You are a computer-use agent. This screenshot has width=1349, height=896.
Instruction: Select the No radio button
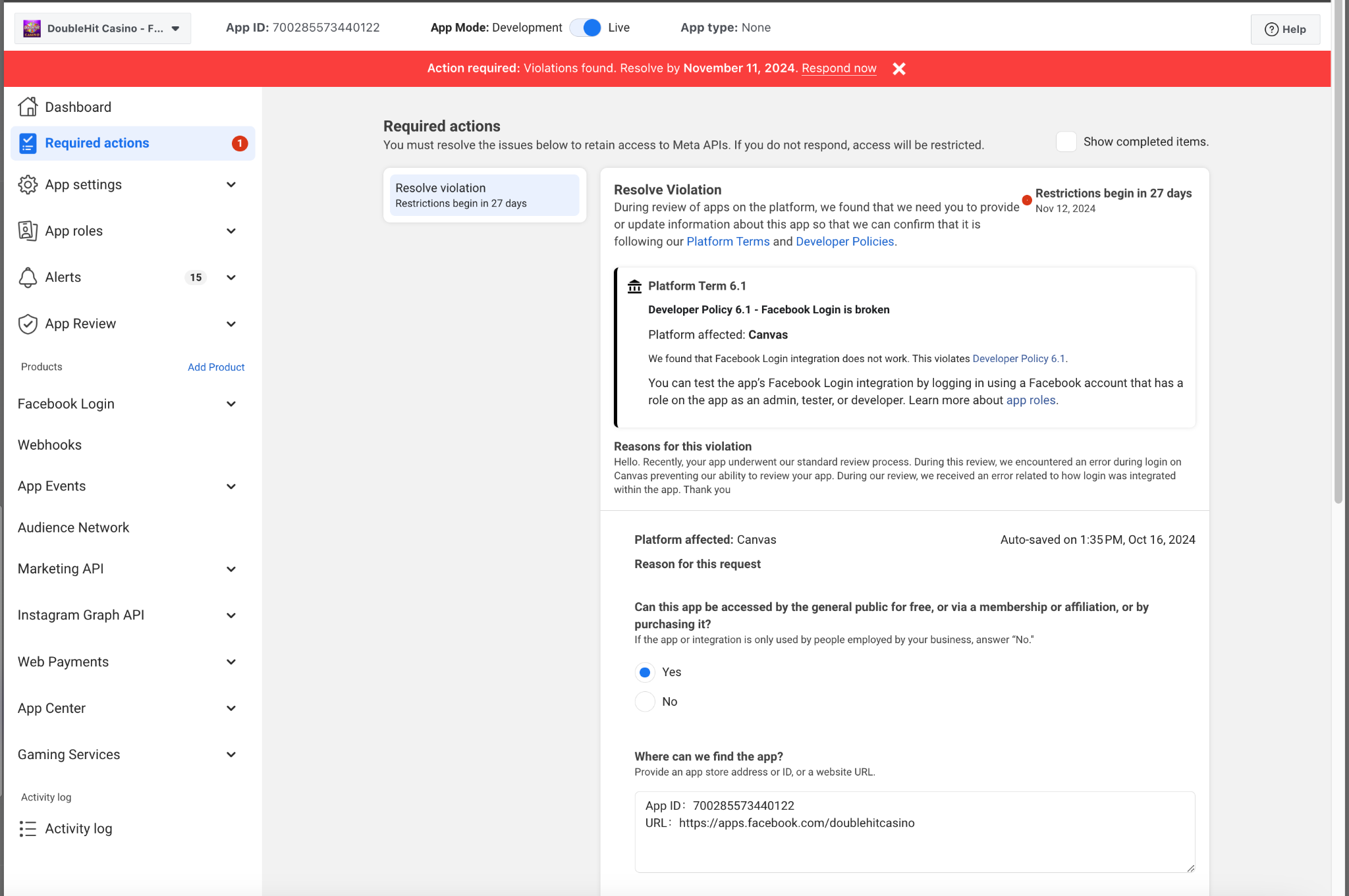click(645, 702)
